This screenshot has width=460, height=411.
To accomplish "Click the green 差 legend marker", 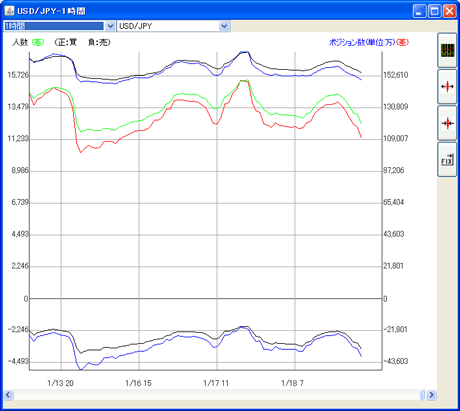I will pos(38,42).
